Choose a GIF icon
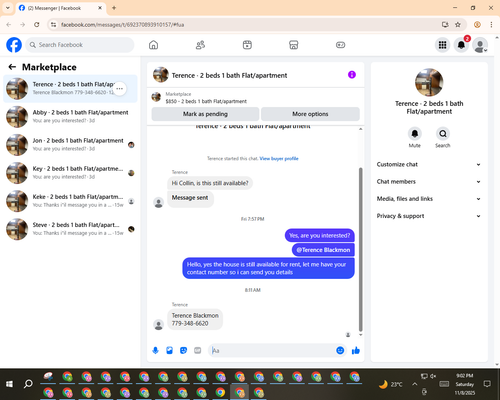 tap(198, 350)
